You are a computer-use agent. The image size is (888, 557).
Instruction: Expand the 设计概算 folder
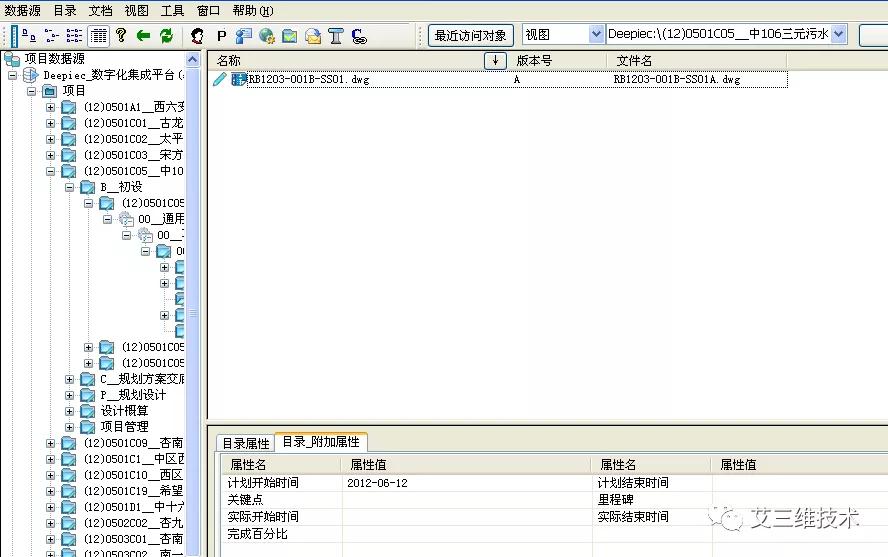click(70, 411)
